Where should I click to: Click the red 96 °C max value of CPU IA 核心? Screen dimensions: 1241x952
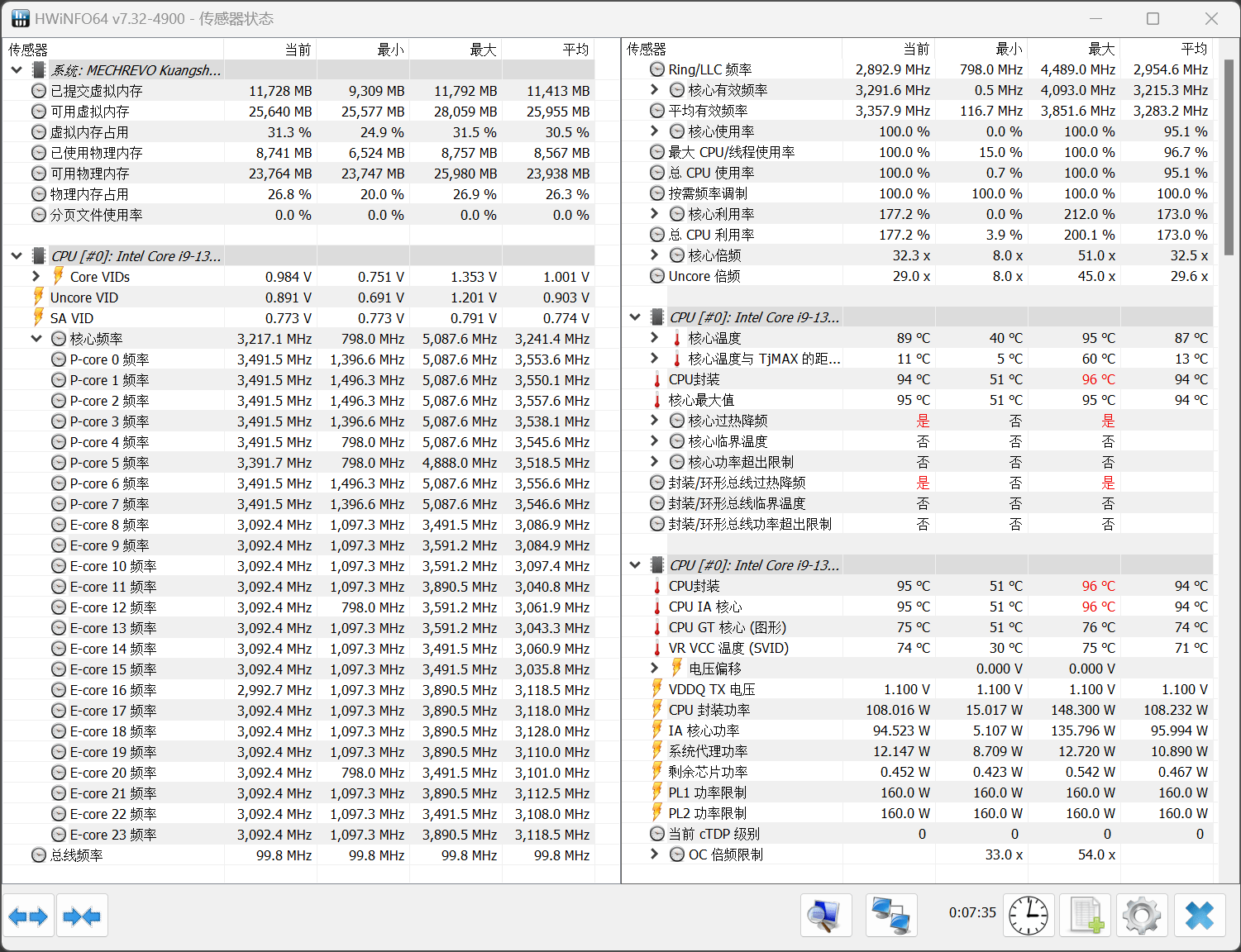(x=1099, y=607)
